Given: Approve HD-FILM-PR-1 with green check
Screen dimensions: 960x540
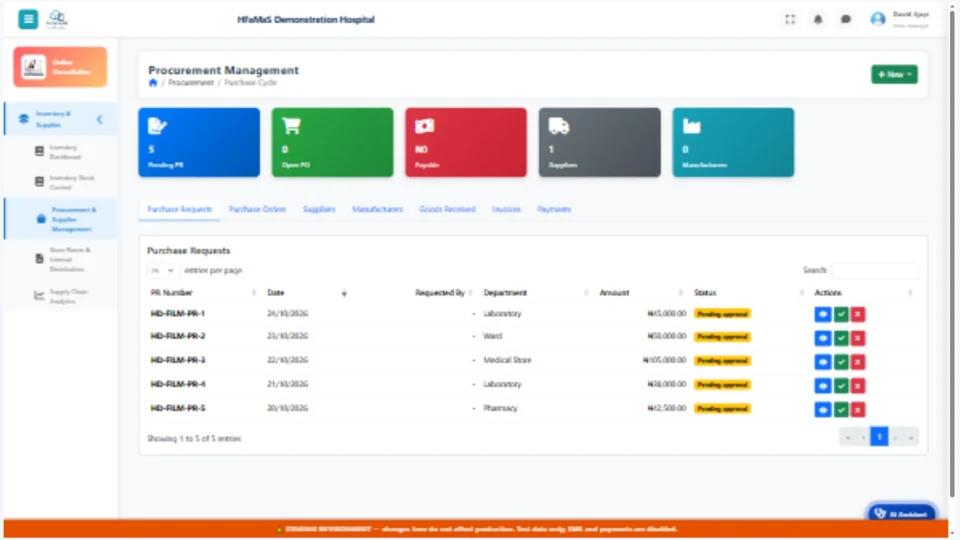Looking at the screenshot, I should 841,314.
